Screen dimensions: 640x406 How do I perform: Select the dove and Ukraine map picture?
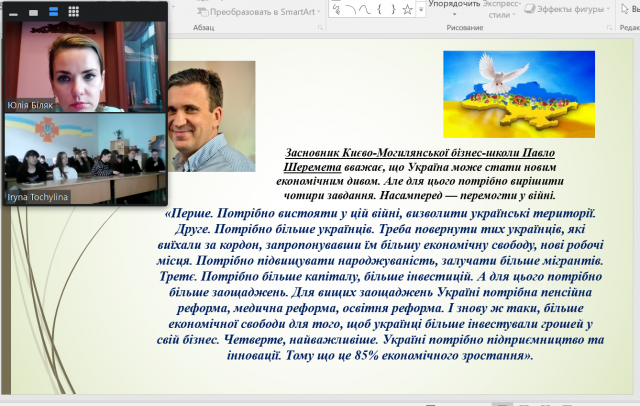(519, 94)
